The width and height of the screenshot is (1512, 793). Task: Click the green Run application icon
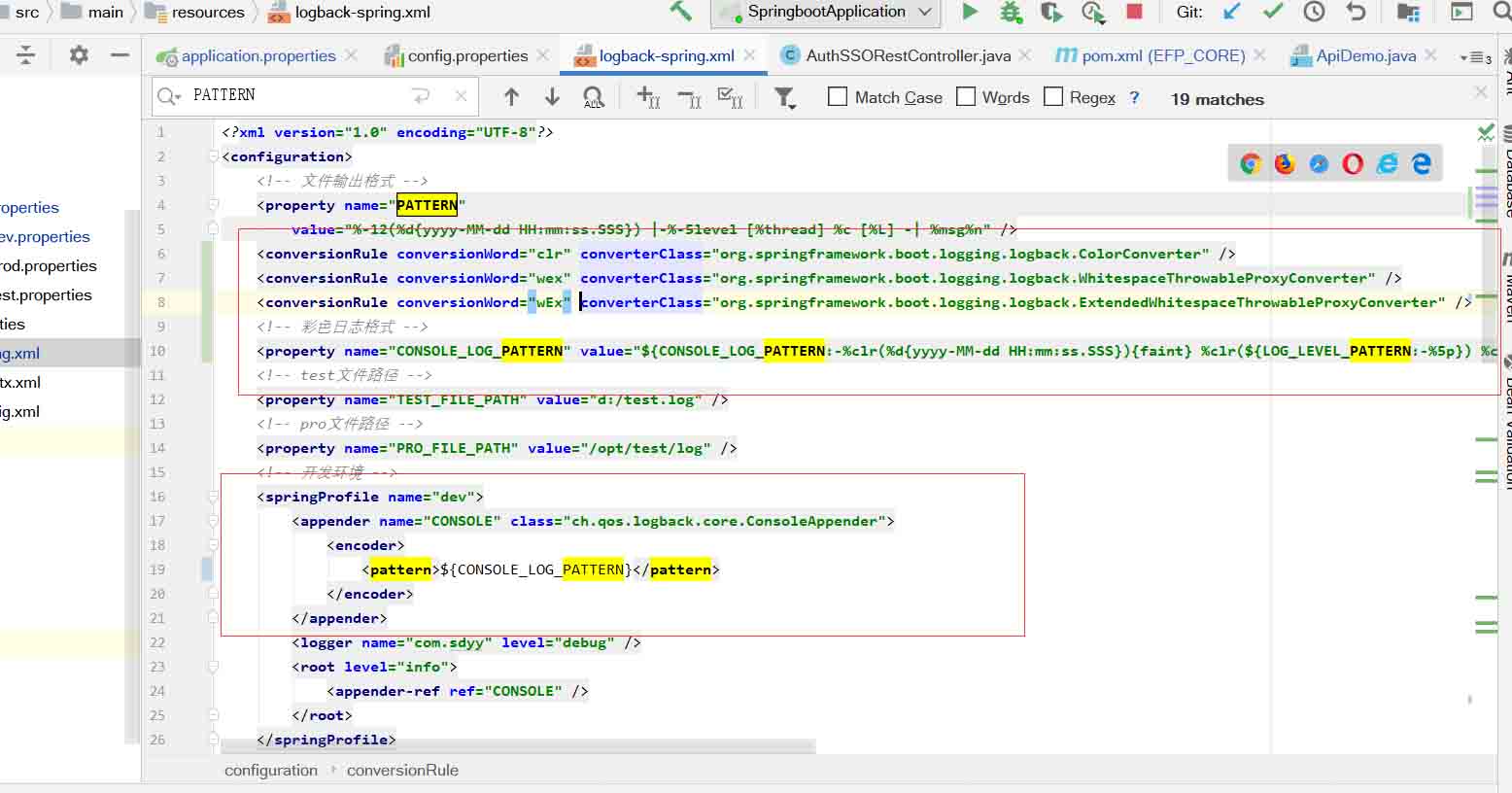[x=969, y=12]
